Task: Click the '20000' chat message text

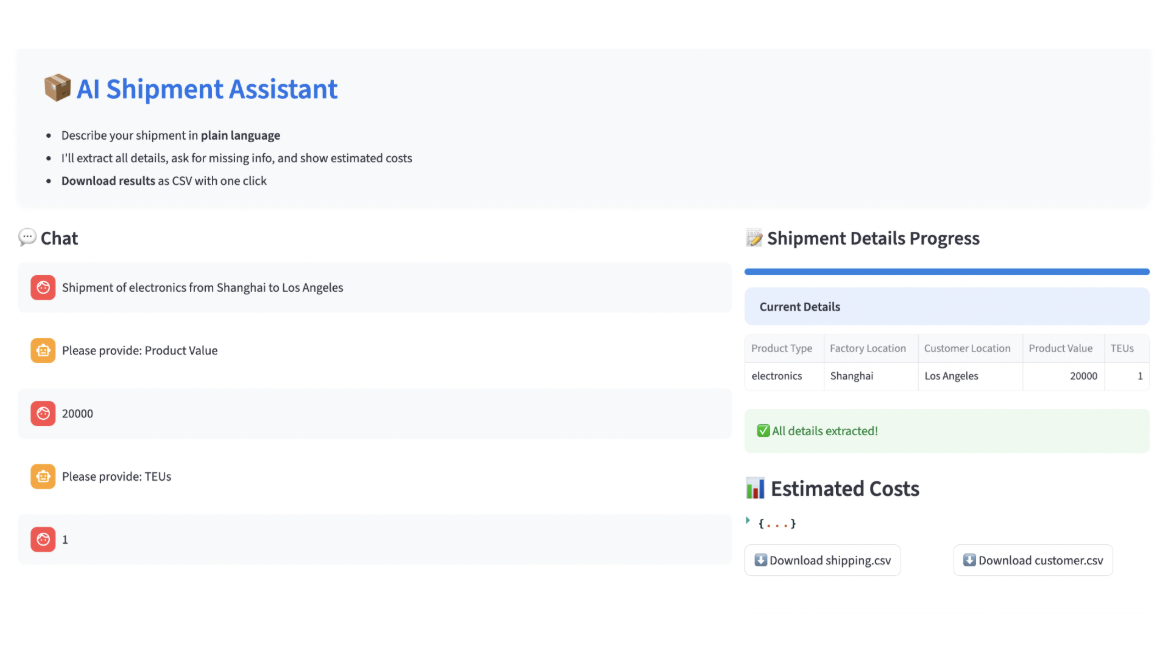Action: coord(77,413)
